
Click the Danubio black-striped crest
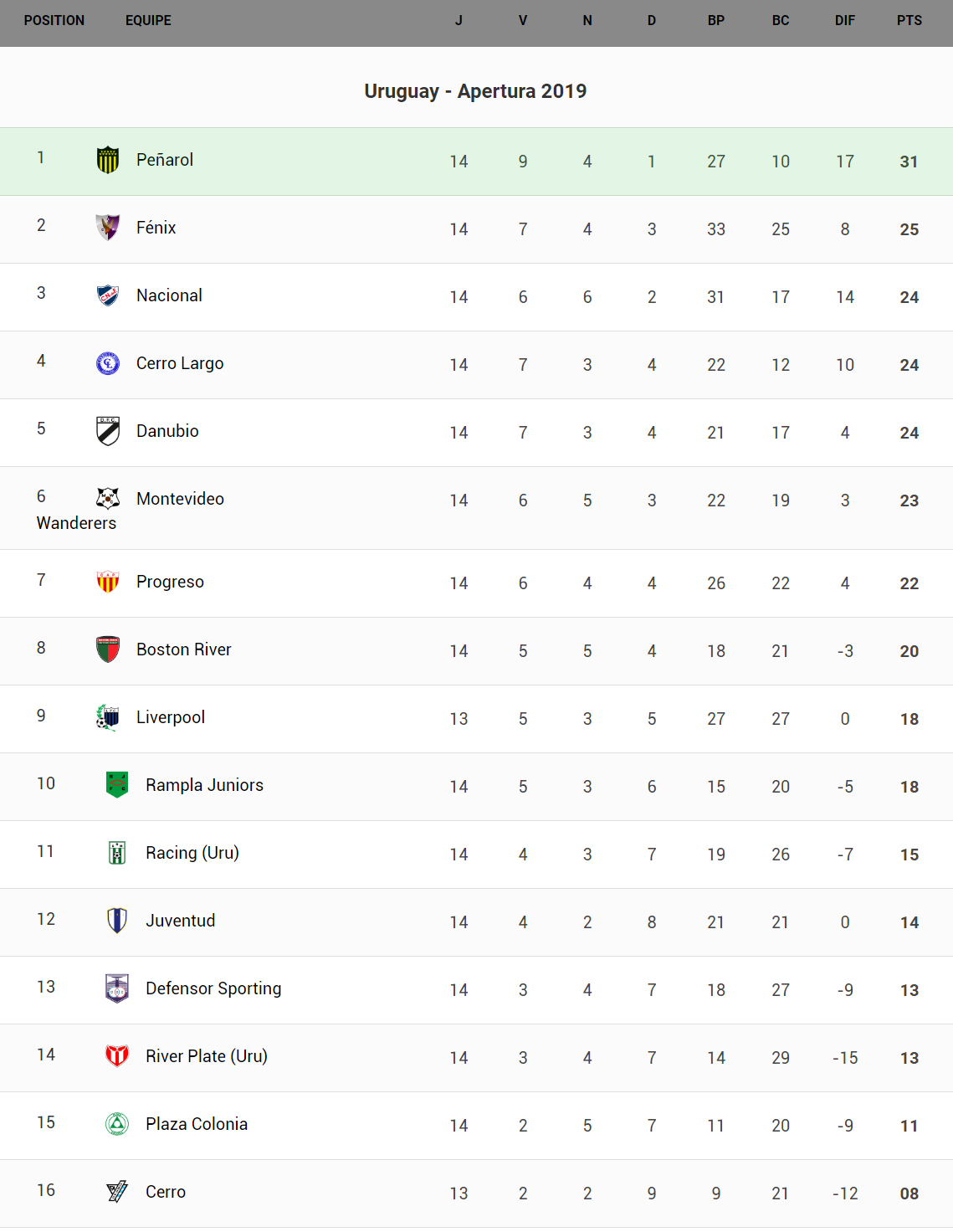click(x=108, y=431)
